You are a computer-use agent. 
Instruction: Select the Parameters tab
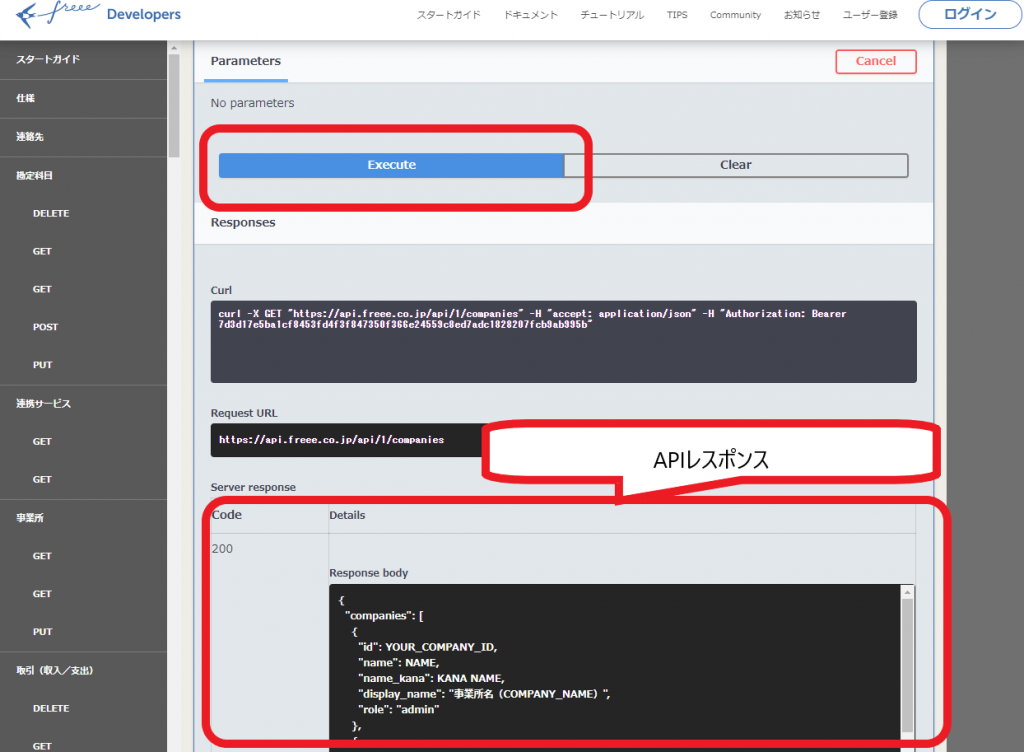coord(245,60)
